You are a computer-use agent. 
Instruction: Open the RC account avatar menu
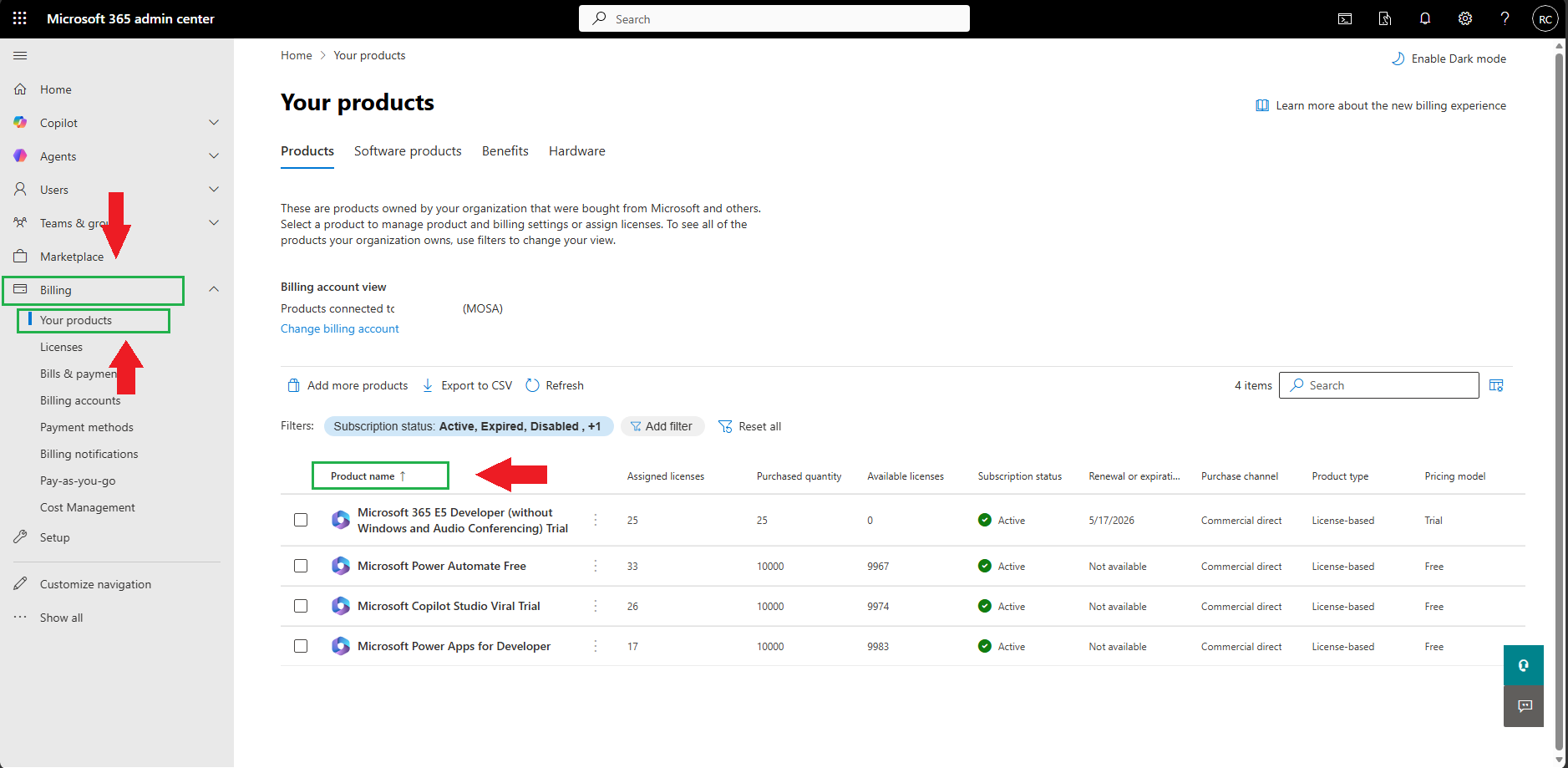tap(1545, 18)
